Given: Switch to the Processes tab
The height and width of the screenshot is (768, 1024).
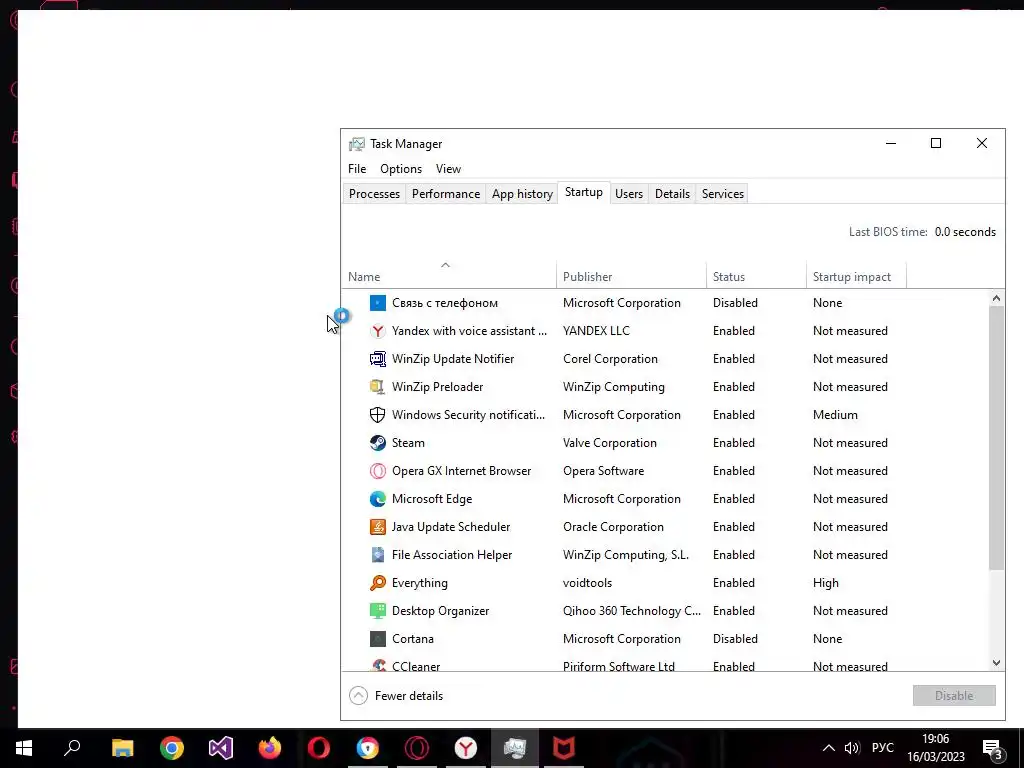Looking at the screenshot, I should pyautogui.click(x=374, y=194).
